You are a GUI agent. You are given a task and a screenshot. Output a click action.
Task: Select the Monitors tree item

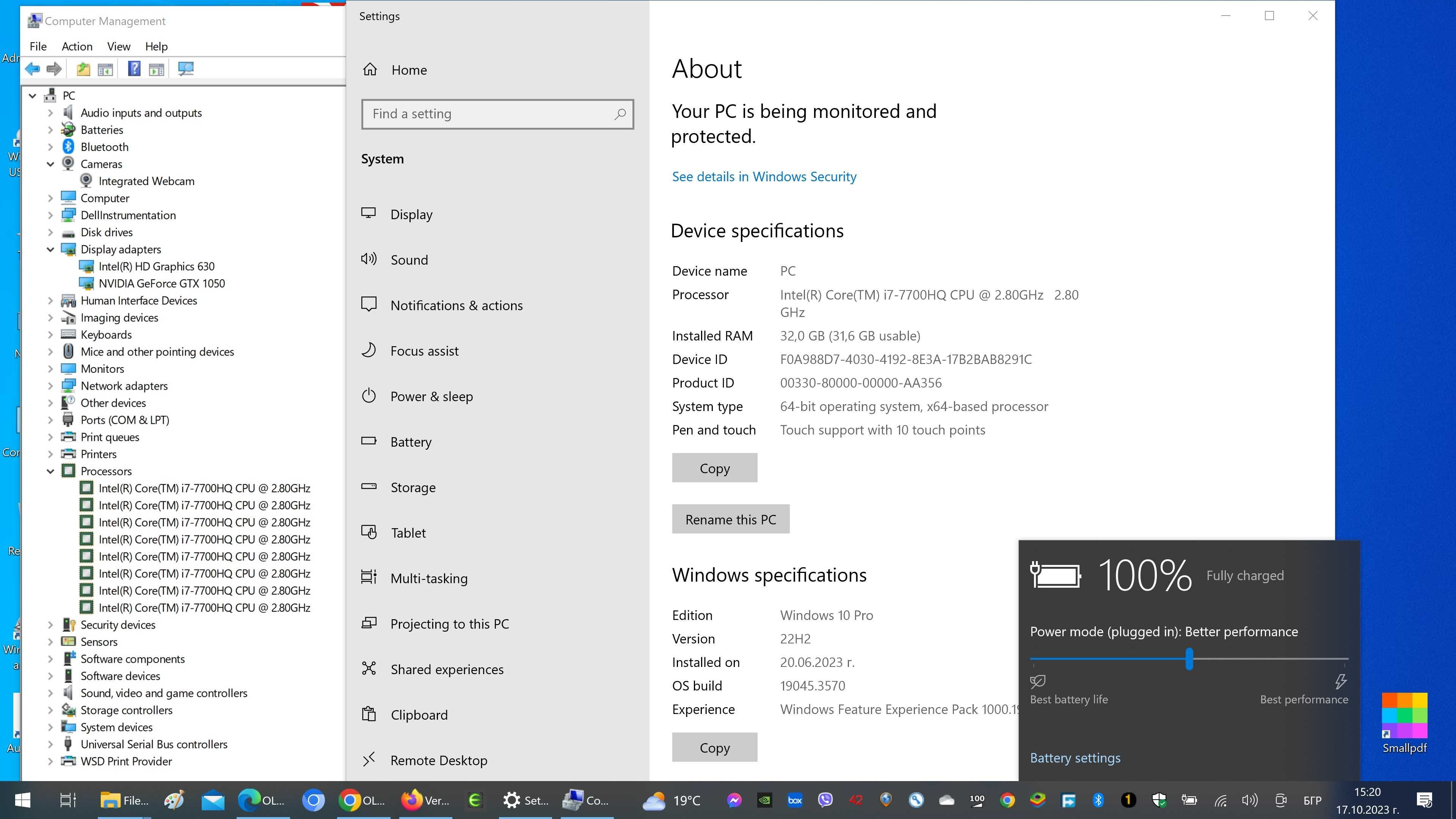(102, 369)
